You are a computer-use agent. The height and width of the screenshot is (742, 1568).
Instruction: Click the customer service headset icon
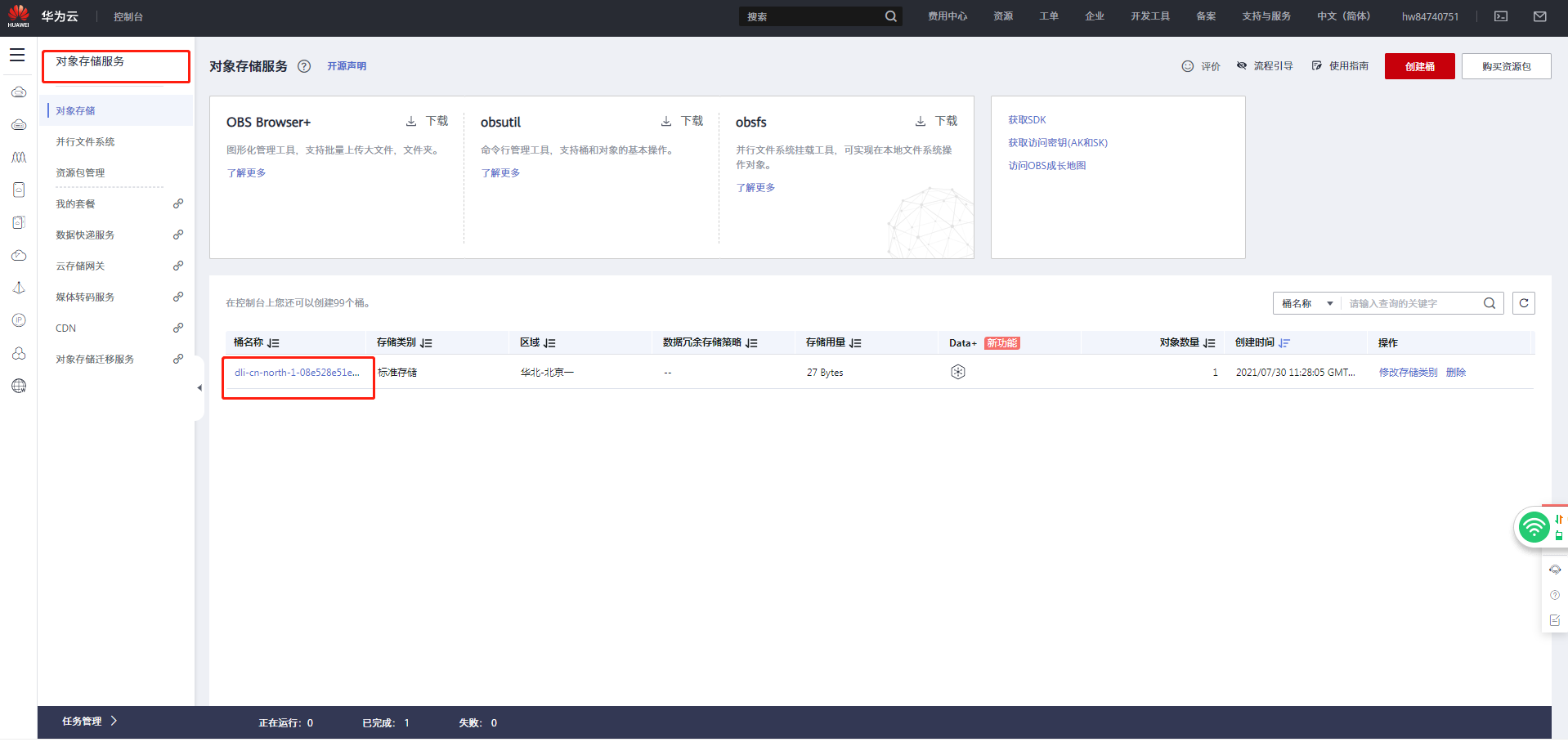coord(1555,570)
